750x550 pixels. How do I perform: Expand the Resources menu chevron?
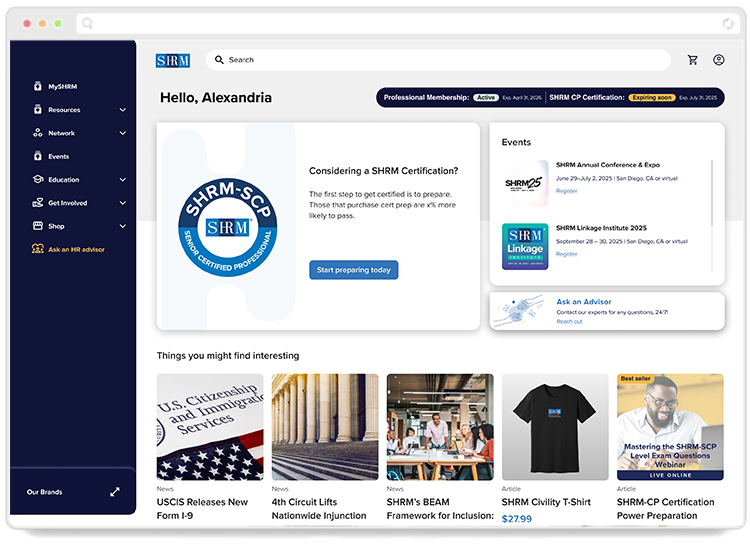tap(123, 110)
